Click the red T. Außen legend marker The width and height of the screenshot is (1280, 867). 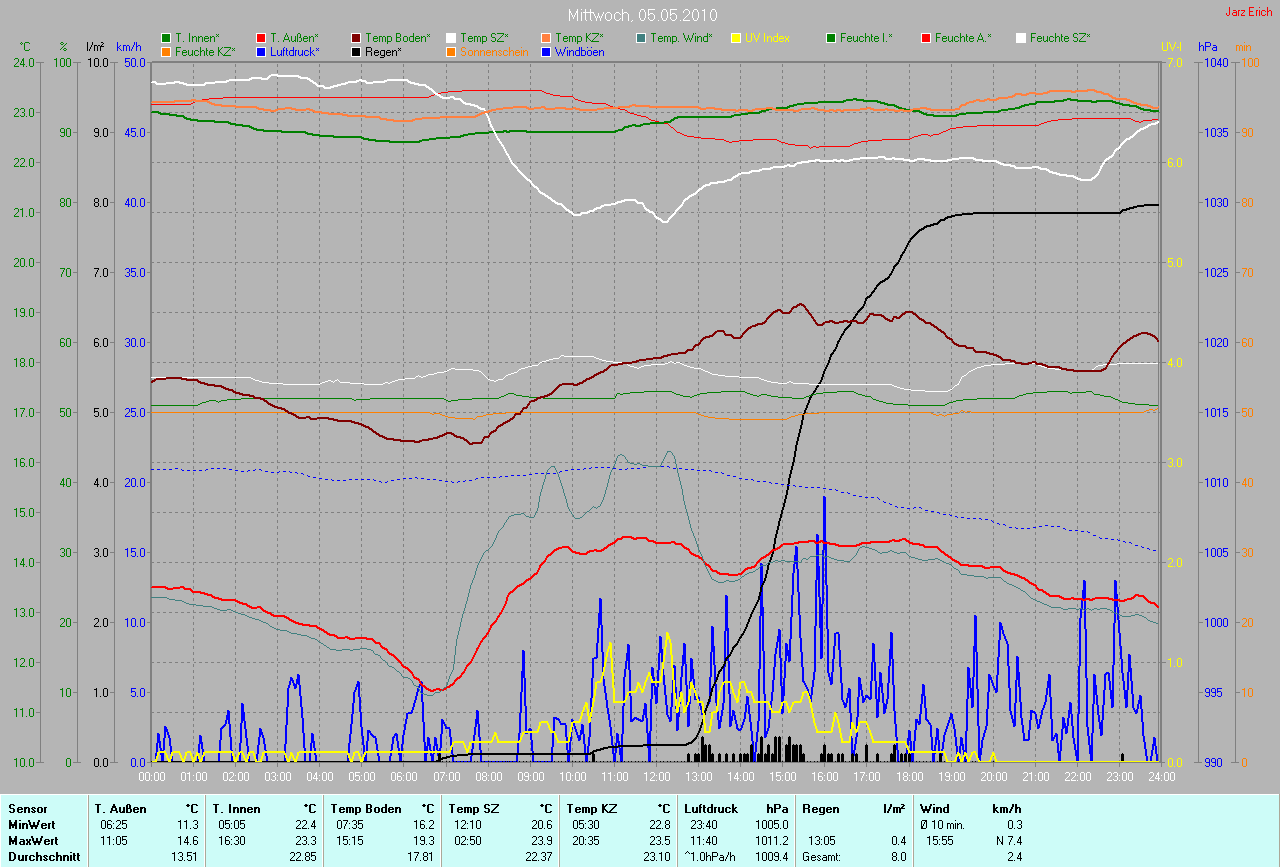click(261, 38)
